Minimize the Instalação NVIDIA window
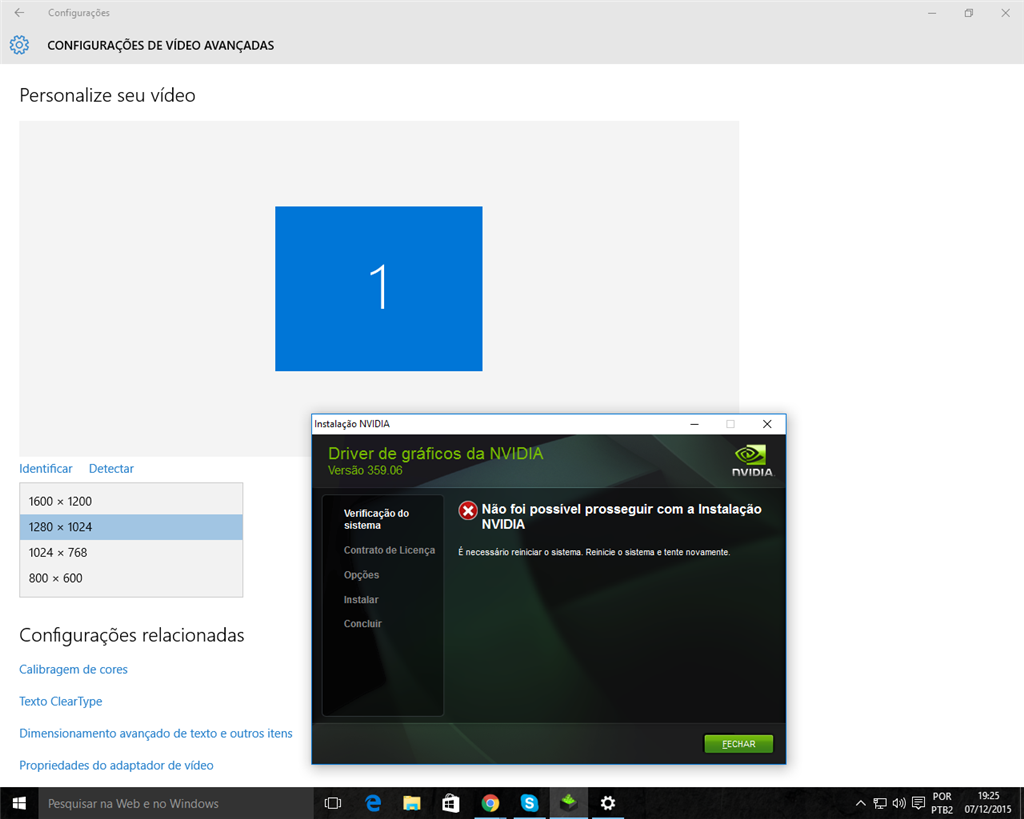 (694, 424)
